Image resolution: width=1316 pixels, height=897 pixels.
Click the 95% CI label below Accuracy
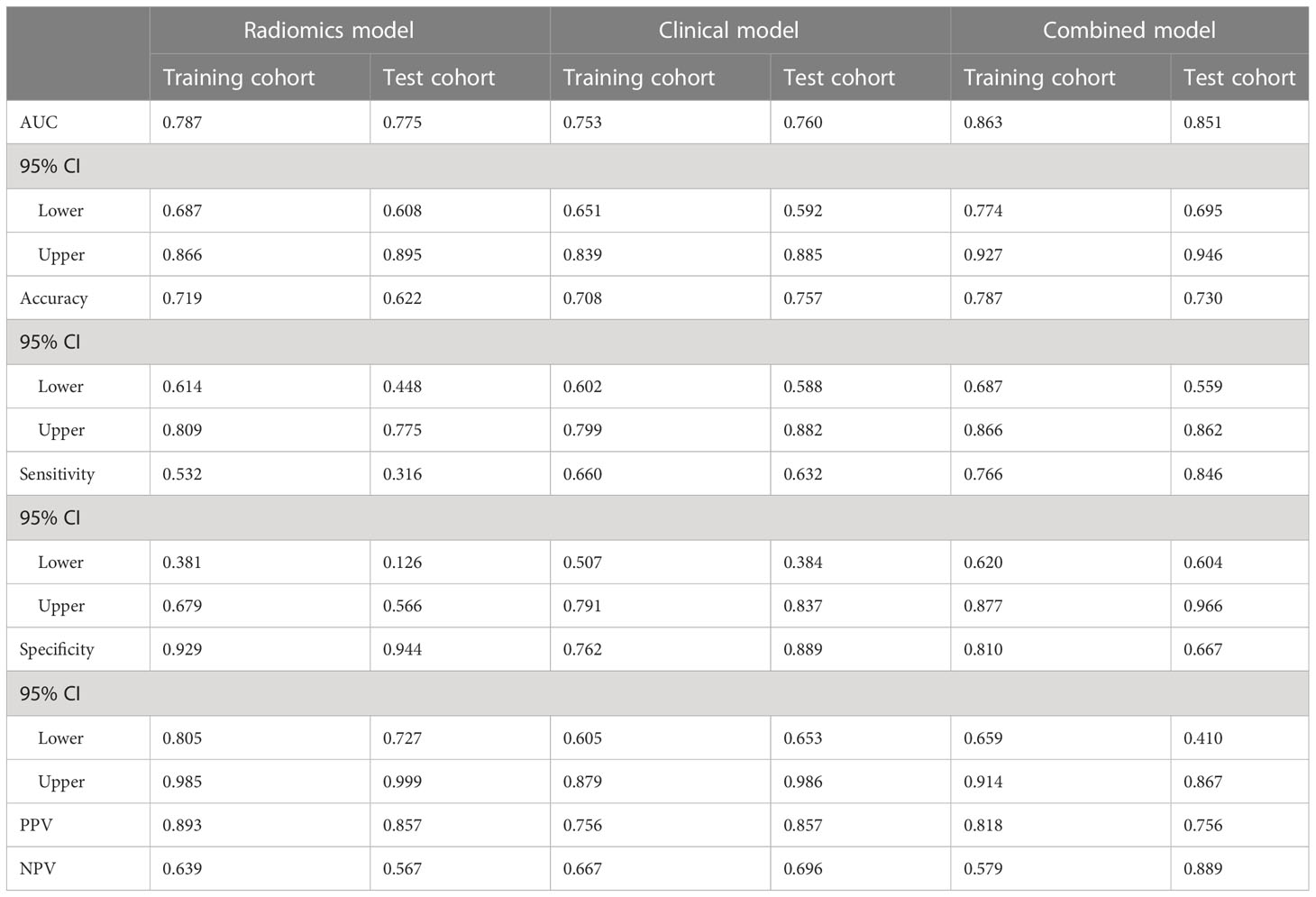(x=50, y=343)
